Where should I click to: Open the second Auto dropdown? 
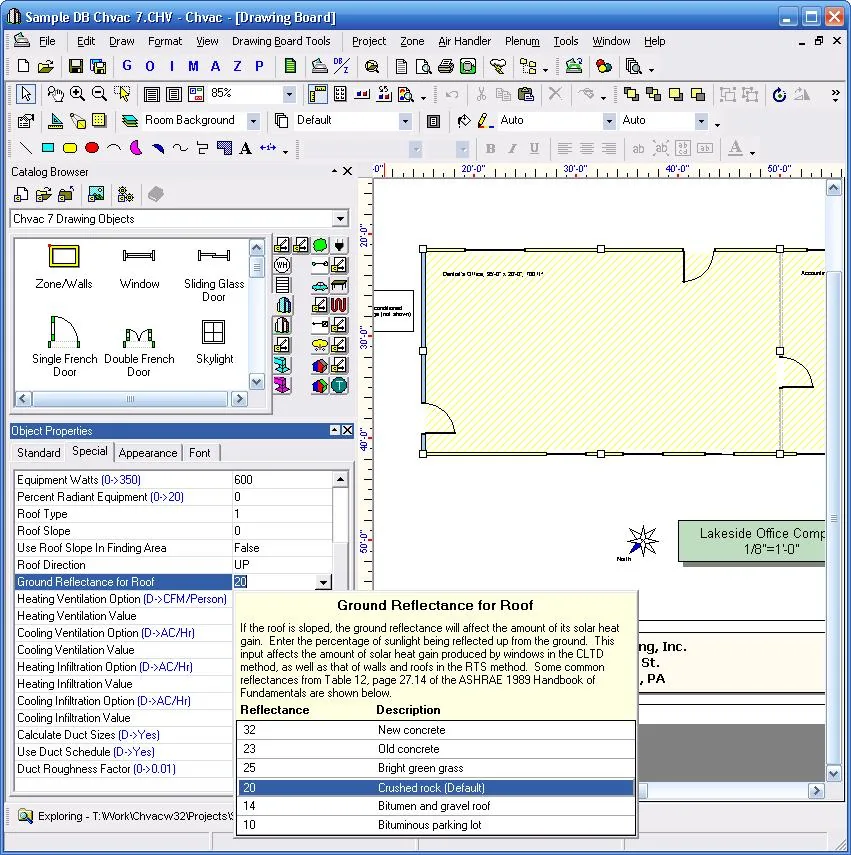click(x=702, y=121)
